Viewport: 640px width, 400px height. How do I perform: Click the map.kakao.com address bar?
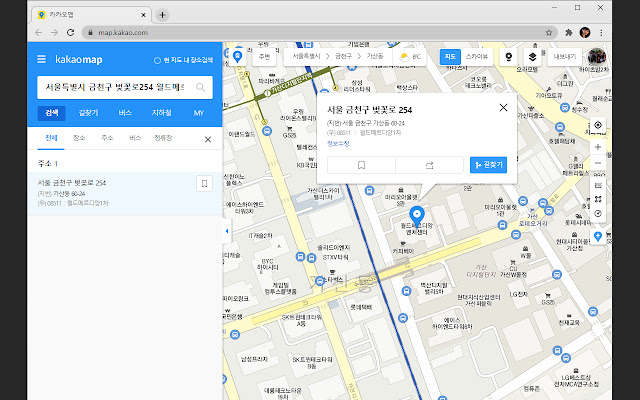[320, 33]
